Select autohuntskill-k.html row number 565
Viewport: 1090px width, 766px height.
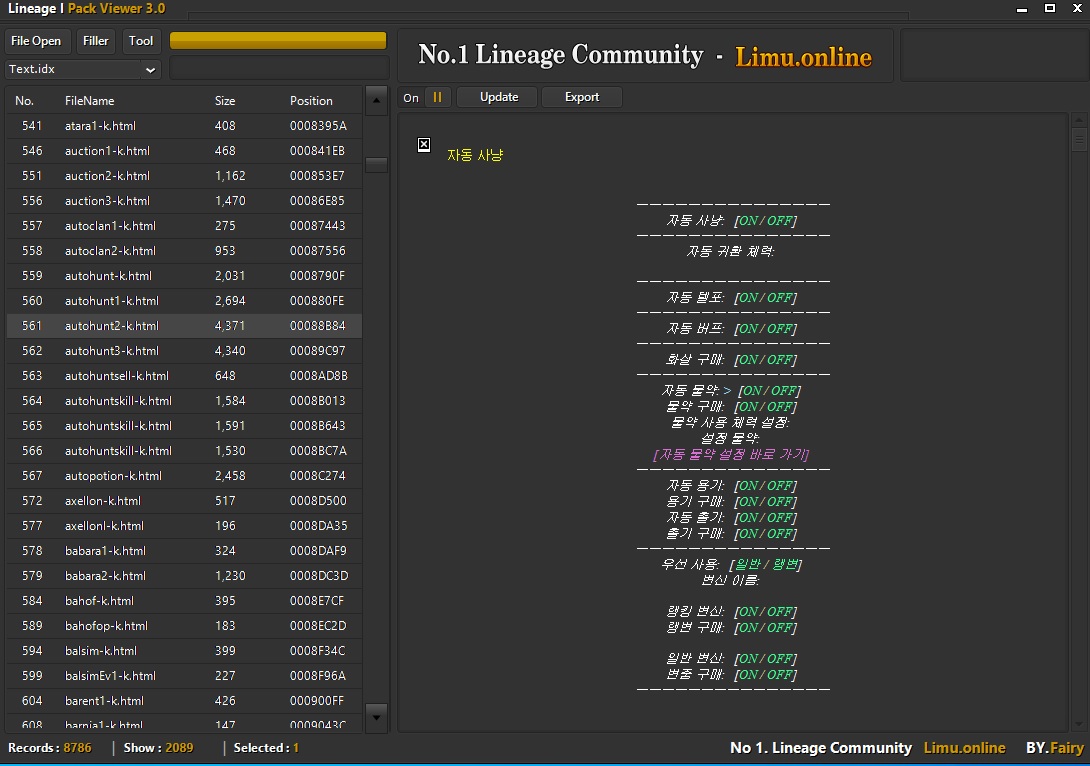coord(184,426)
